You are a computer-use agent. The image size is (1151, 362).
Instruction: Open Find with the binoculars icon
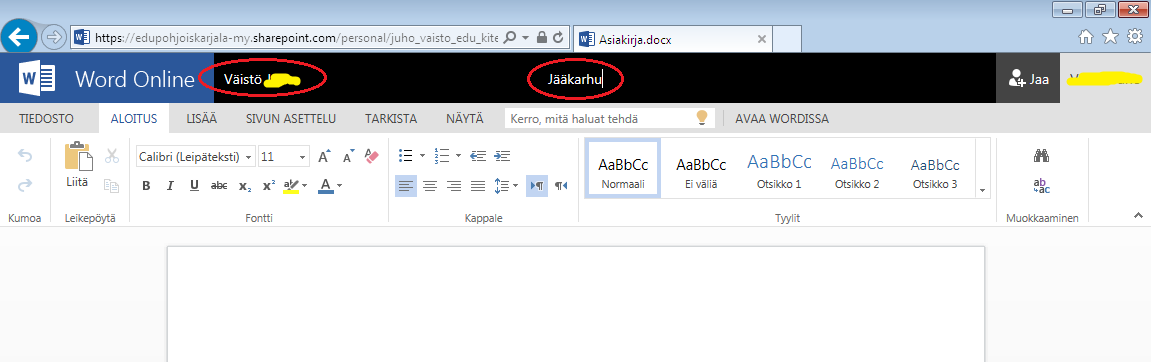tap(1041, 156)
